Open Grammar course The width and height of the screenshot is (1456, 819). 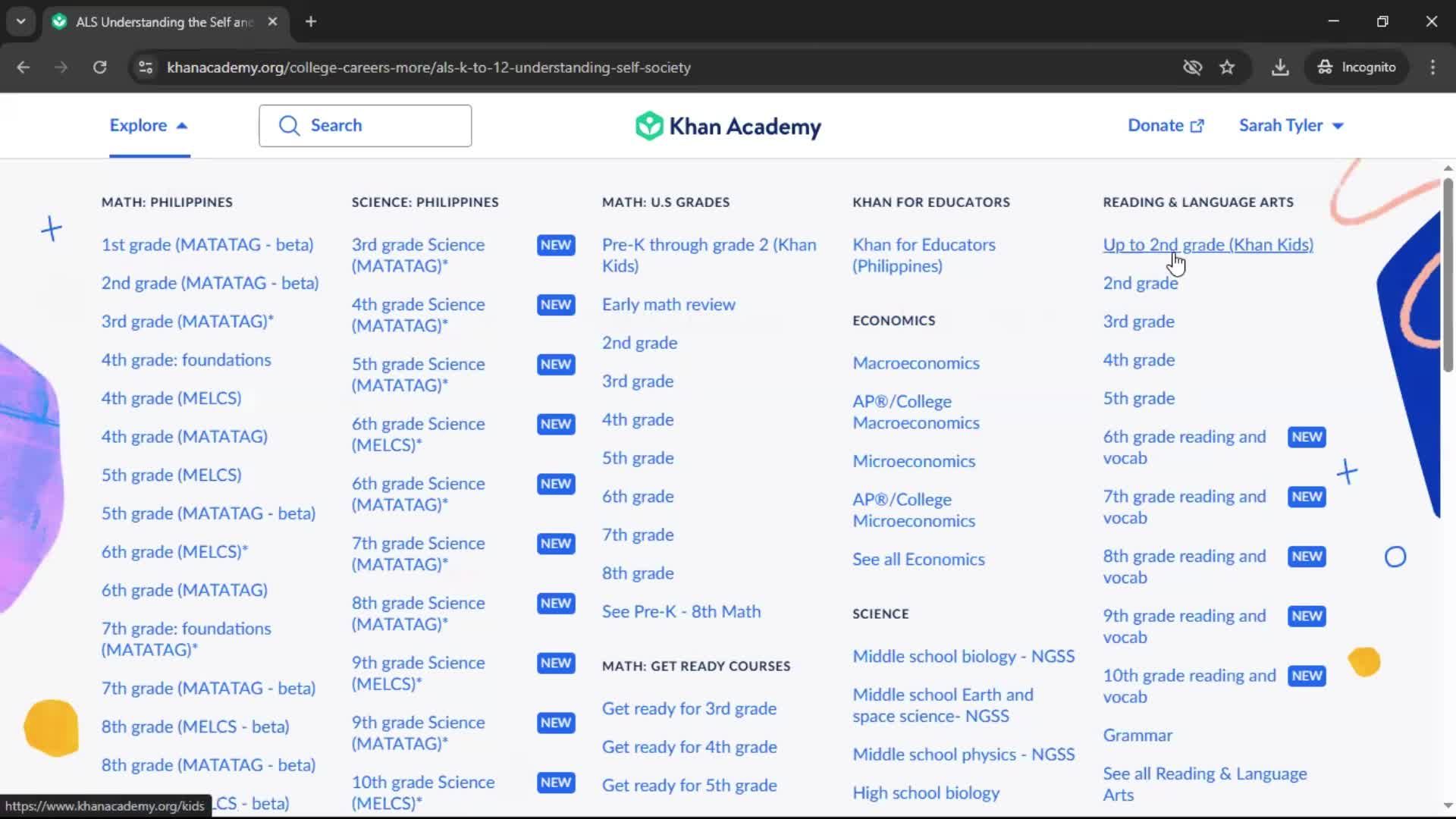tap(1137, 736)
